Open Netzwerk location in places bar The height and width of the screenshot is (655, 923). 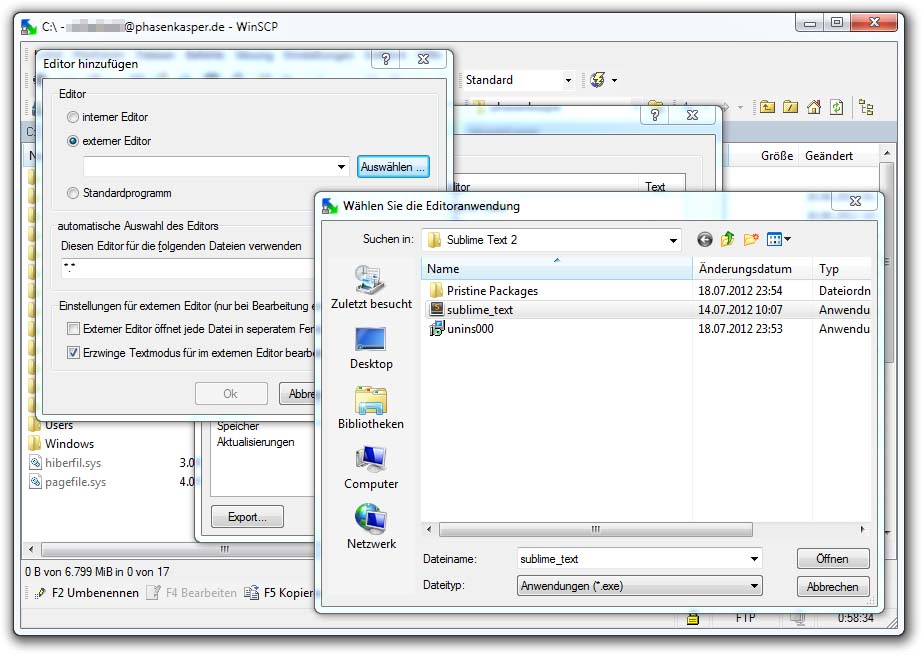click(371, 528)
